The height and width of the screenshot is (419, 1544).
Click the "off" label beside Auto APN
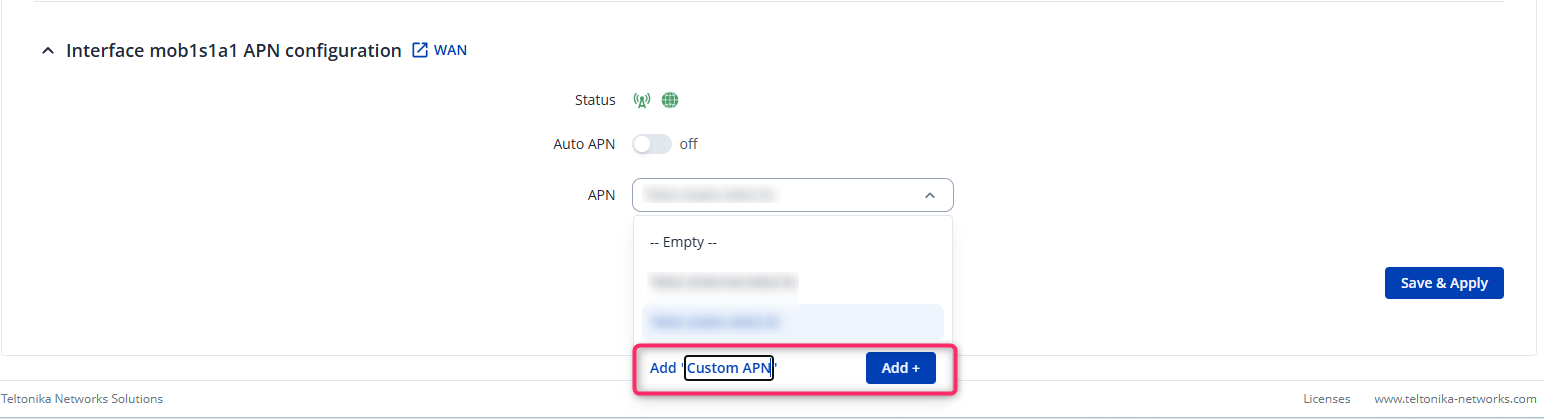689,144
